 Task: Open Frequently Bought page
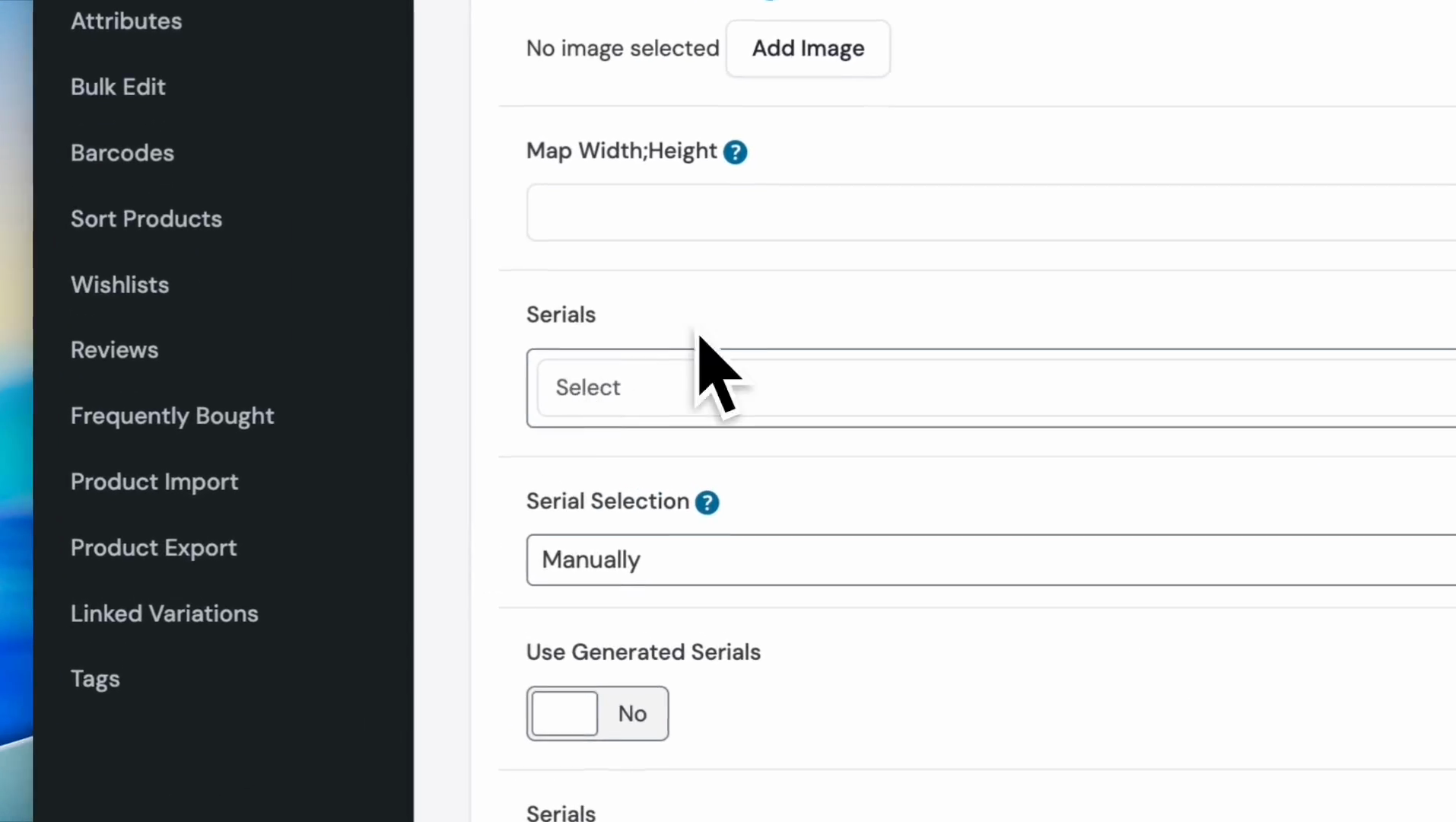pyautogui.click(x=172, y=416)
